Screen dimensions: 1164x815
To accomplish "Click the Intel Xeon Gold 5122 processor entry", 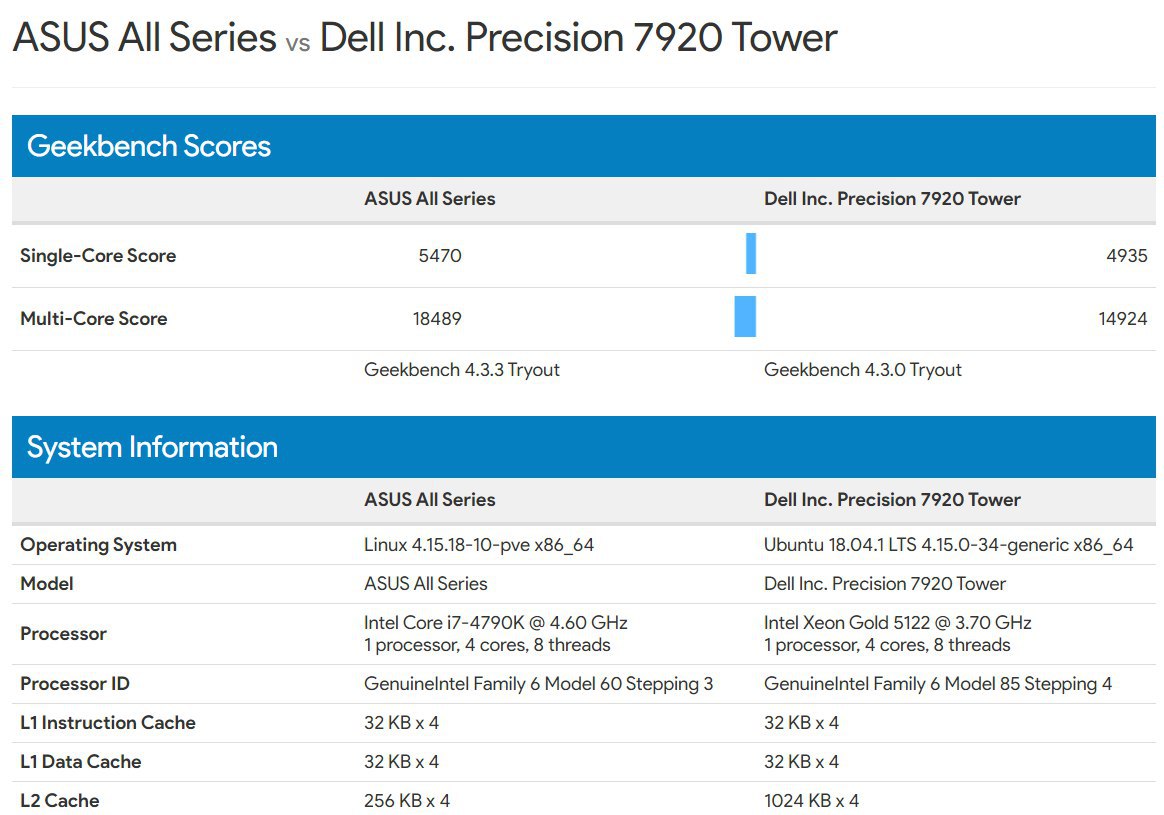I will point(898,634).
